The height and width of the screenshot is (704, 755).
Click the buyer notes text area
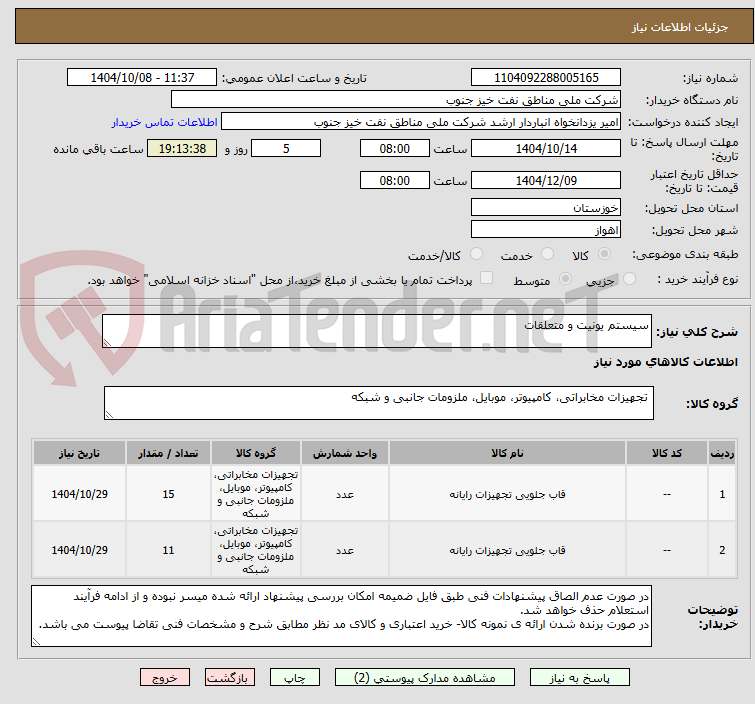click(341, 615)
